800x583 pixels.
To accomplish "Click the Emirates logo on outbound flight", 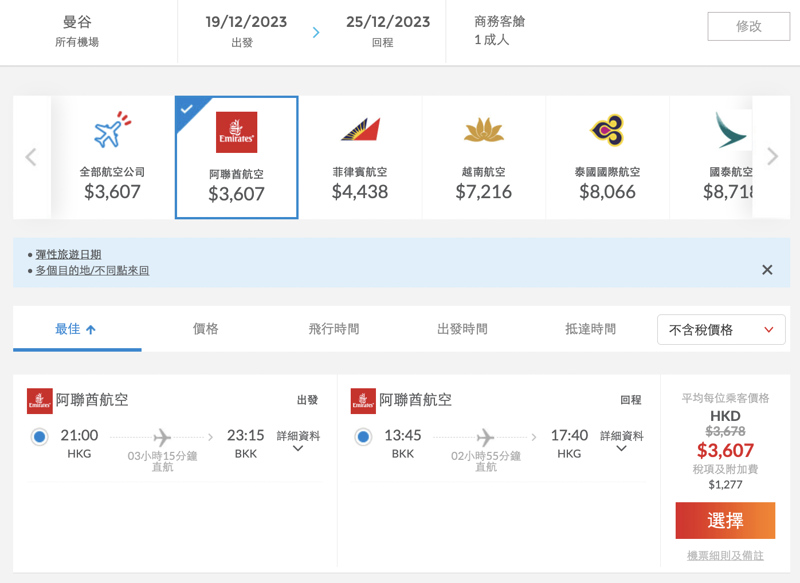I will coord(40,401).
